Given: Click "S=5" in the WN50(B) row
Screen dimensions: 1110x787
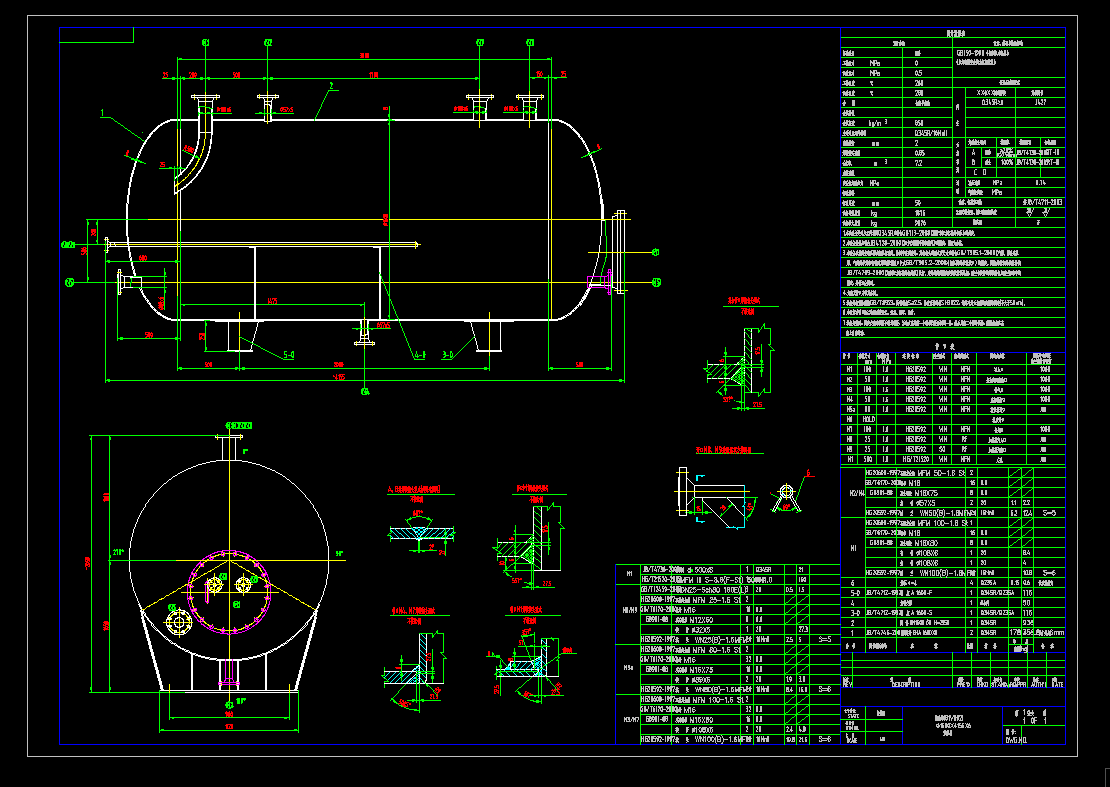Looking at the screenshot, I should pyautogui.click(x=1048, y=512).
